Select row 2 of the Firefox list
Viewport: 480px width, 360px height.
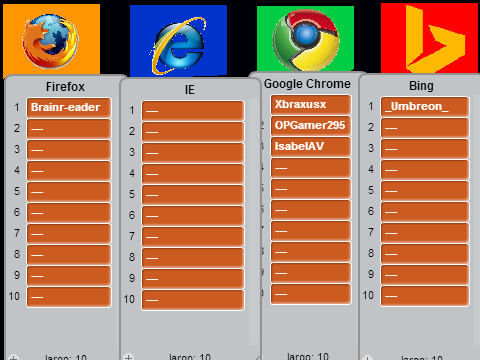point(69,128)
